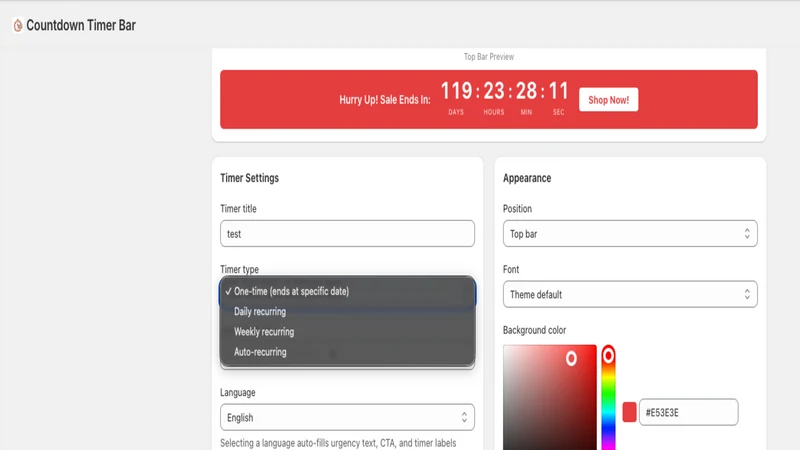Click the Top Bar Preview label
800x450 pixels.
coord(489,57)
